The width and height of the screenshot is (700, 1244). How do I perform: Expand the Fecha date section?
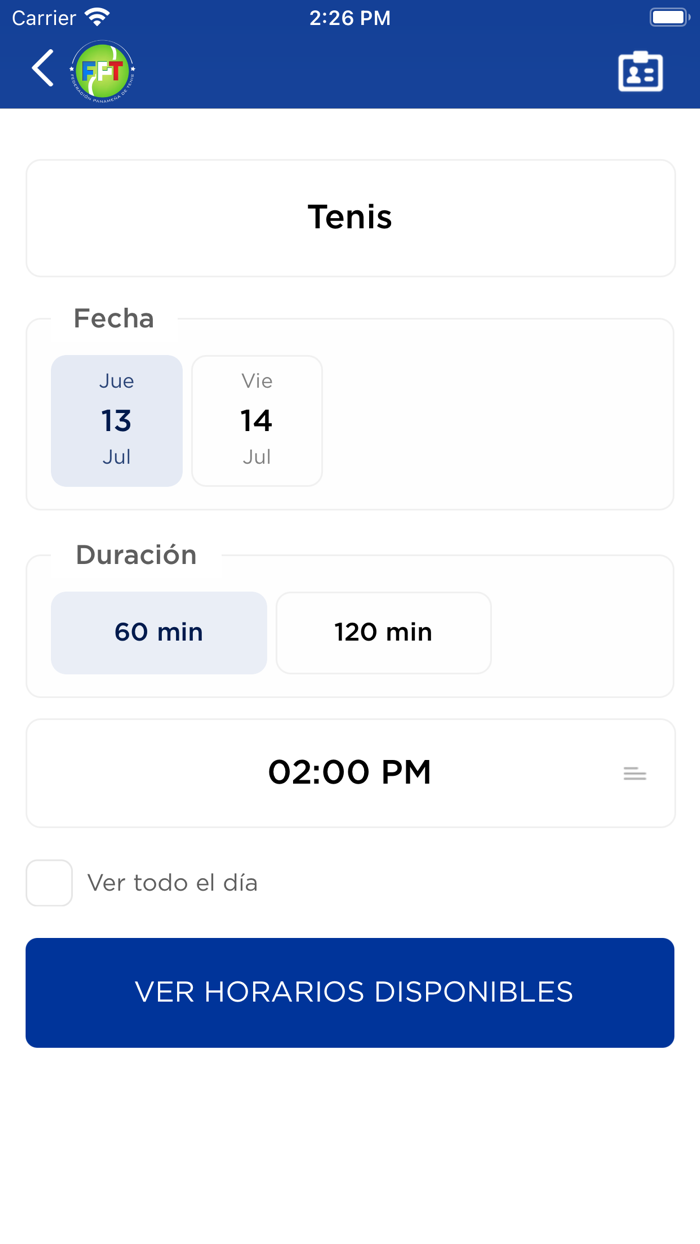click(113, 318)
